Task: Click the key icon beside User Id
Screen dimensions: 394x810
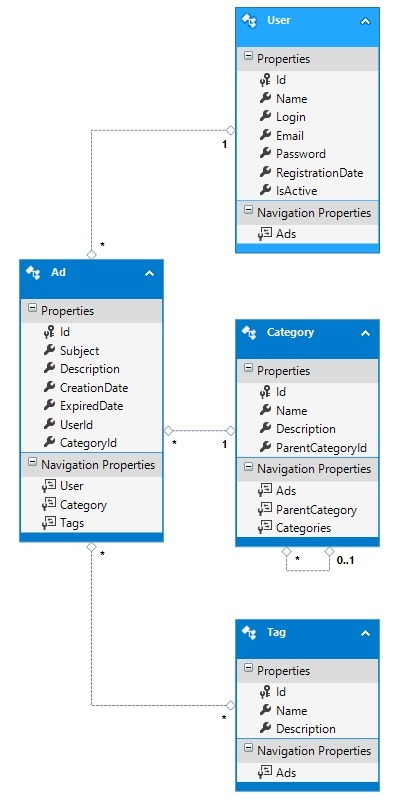Action: (265, 80)
